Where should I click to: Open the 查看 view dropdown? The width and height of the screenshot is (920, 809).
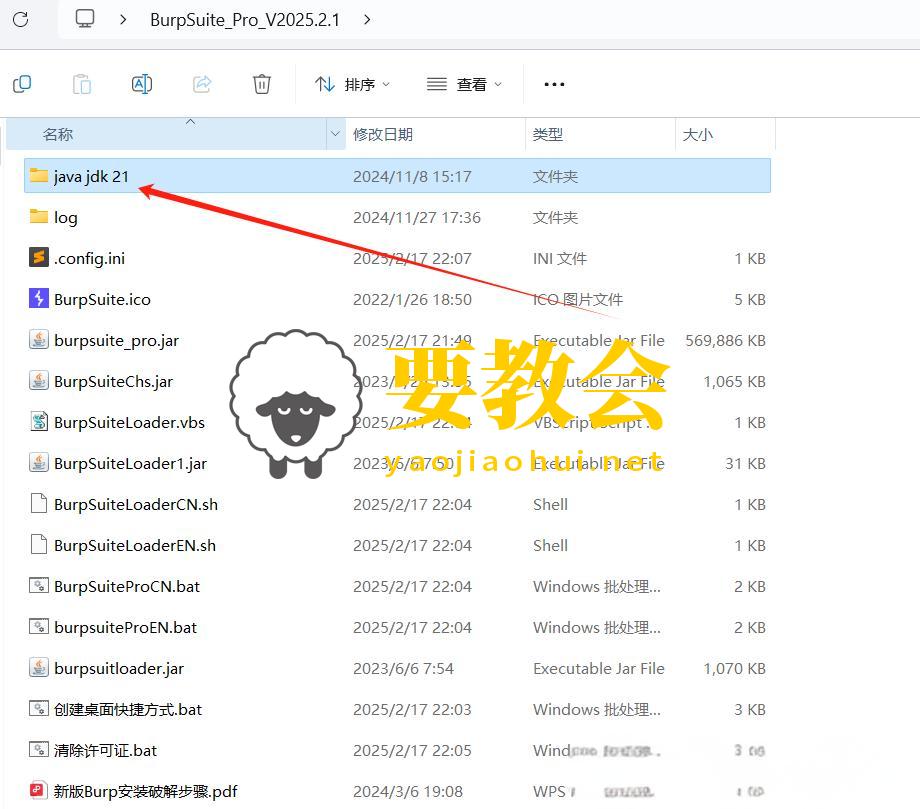(x=464, y=84)
